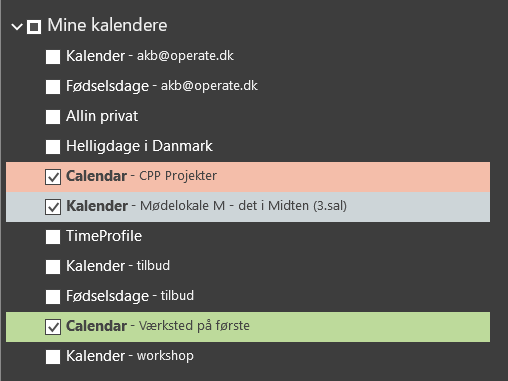The width and height of the screenshot is (508, 381).
Task: Select the Mødelokale M - det i Midten row
Action: tap(248, 207)
